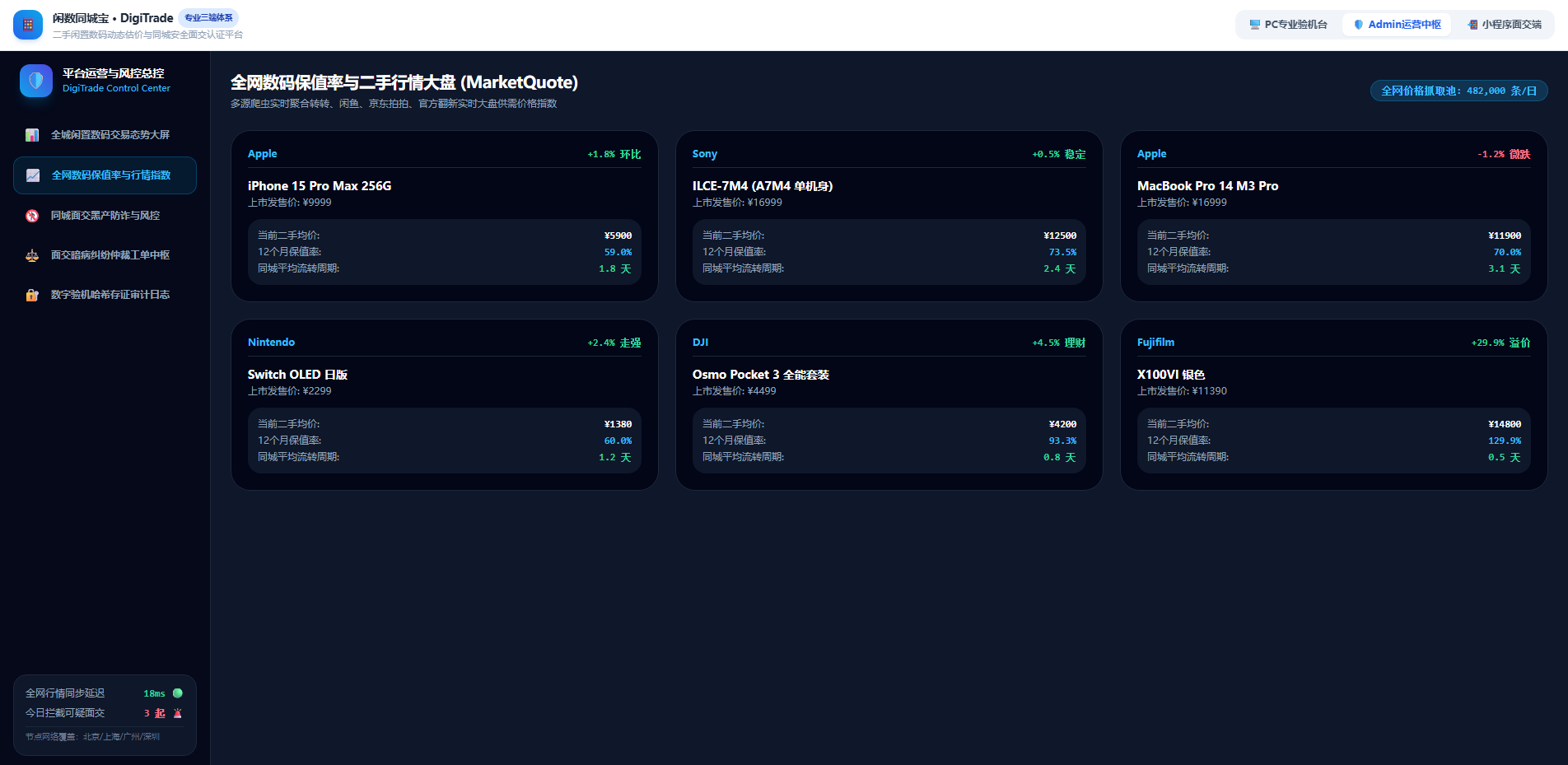This screenshot has width=1568, height=765.
Task: Click the 专业三端体系 badge
Action: pyautogui.click(x=208, y=17)
